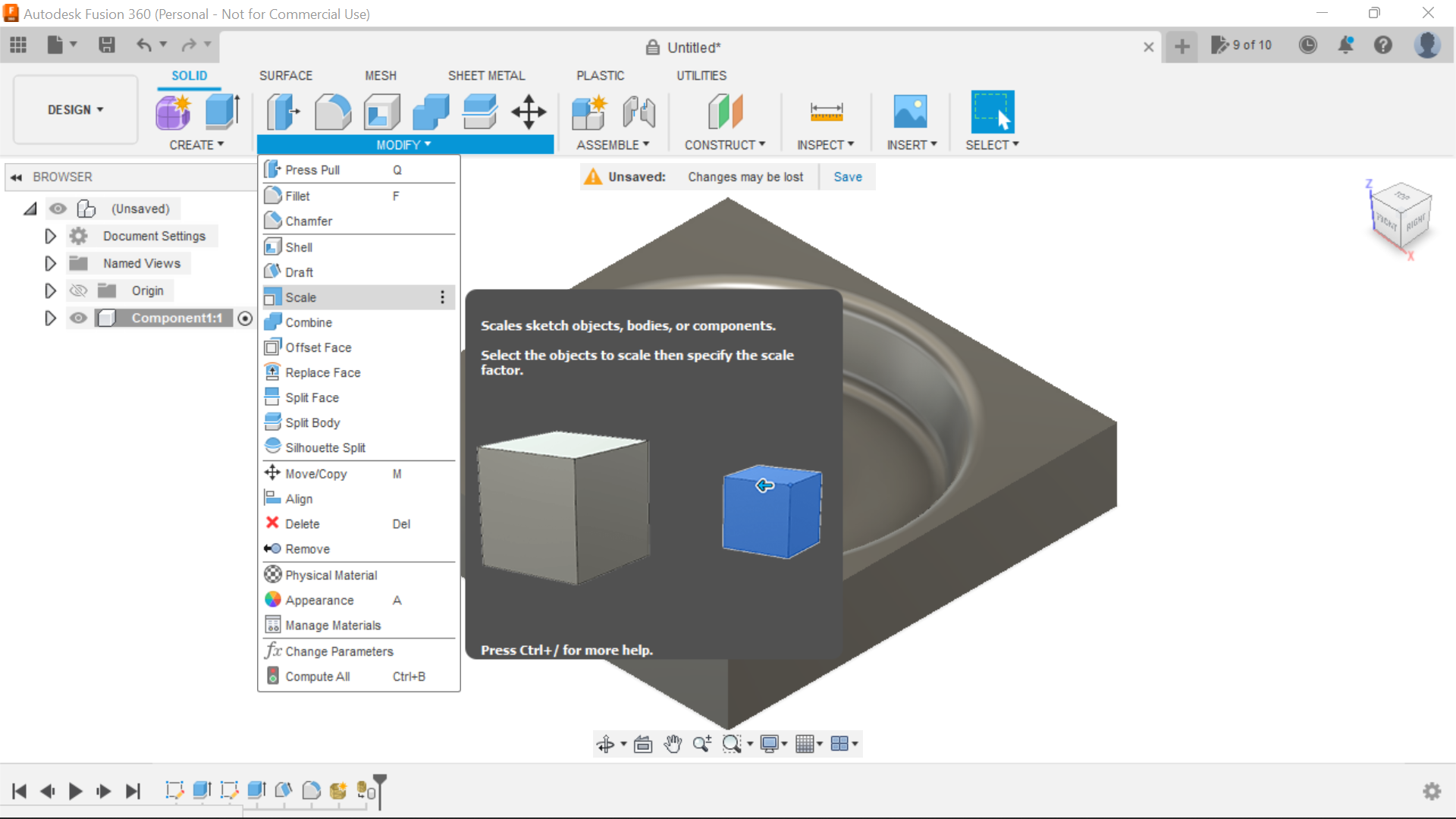
Task: Open the Joint tool in Assemble
Action: point(639,112)
